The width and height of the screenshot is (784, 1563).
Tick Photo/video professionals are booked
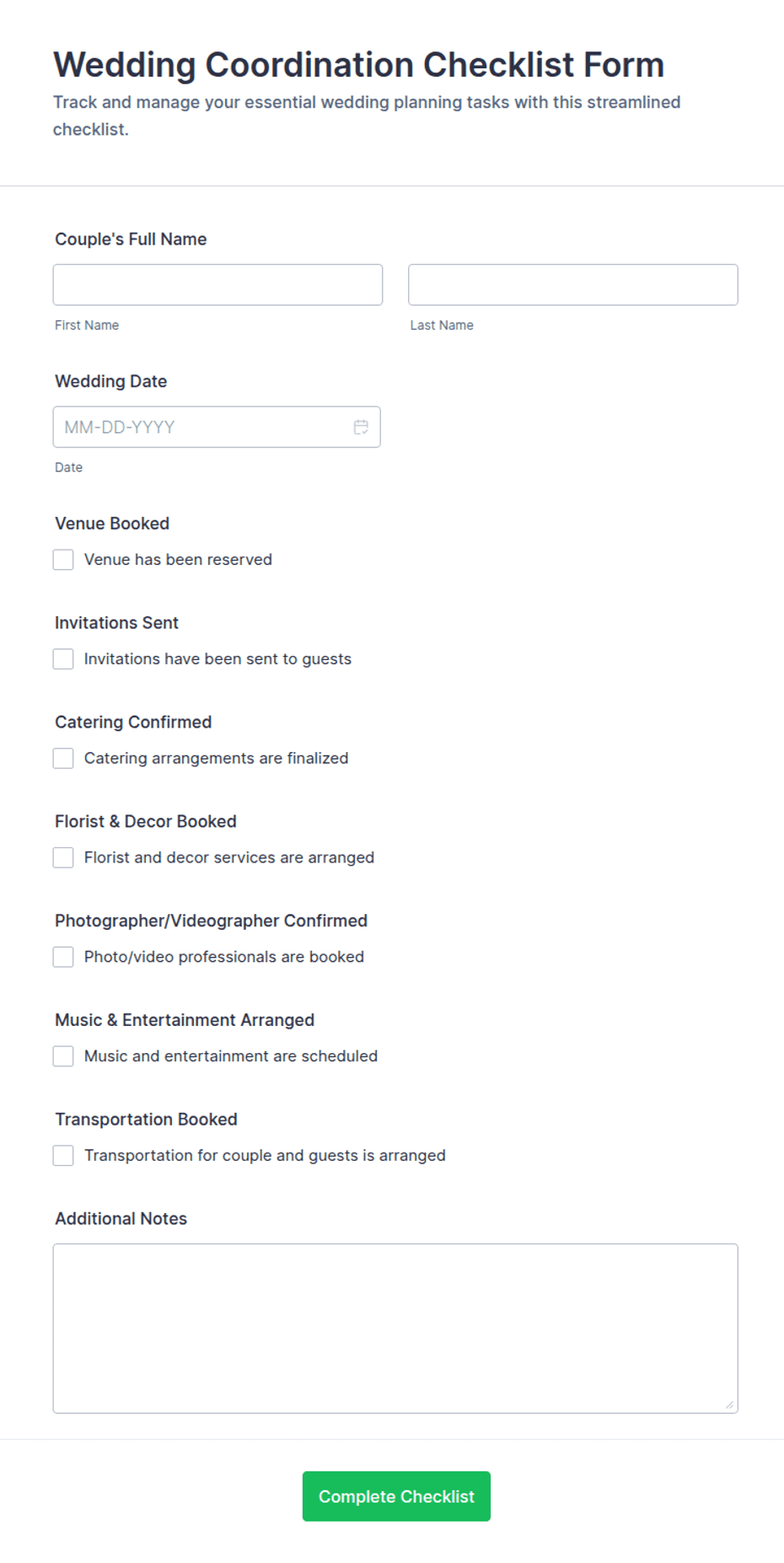(x=63, y=957)
